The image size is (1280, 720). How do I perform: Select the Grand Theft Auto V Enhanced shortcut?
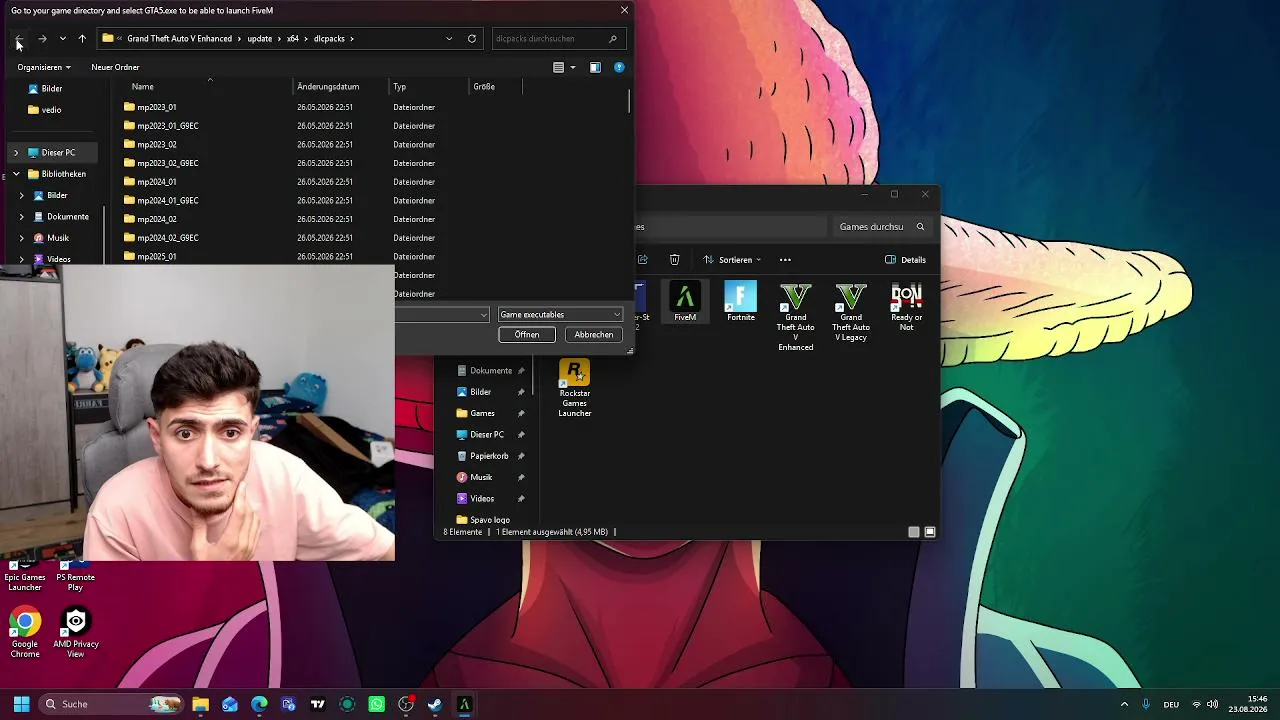pyautogui.click(x=796, y=318)
